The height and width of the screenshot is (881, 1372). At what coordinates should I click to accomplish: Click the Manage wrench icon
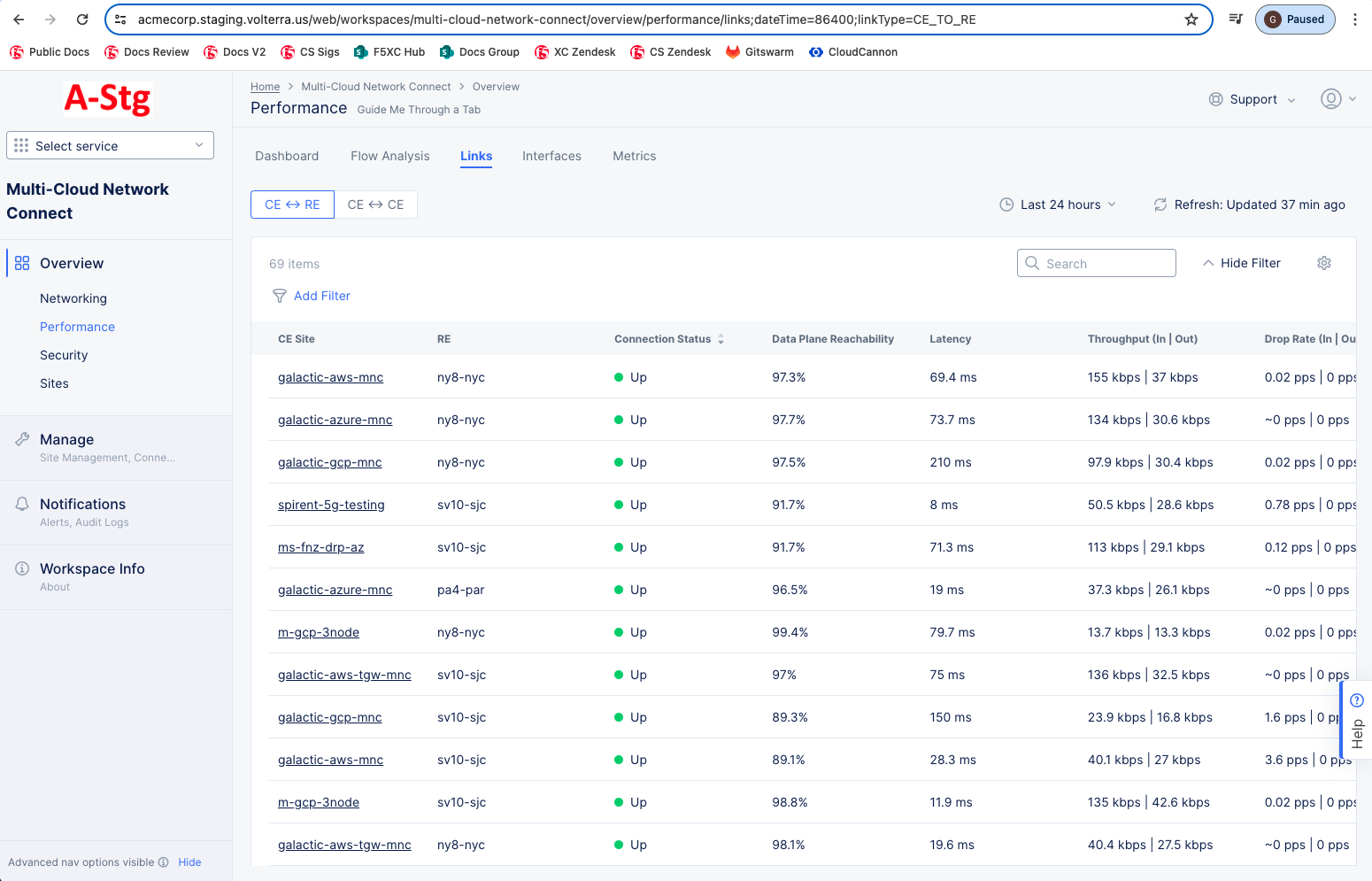coord(21,438)
